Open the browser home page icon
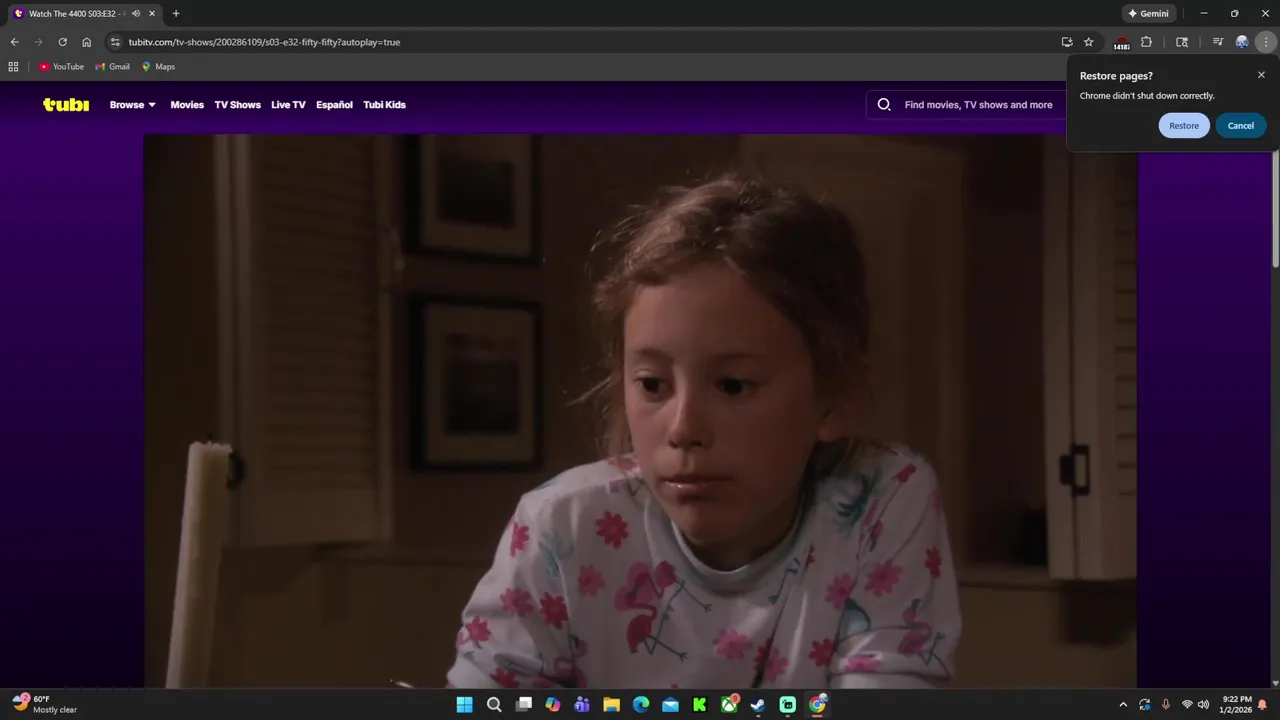This screenshot has width=1280, height=720. point(87,42)
